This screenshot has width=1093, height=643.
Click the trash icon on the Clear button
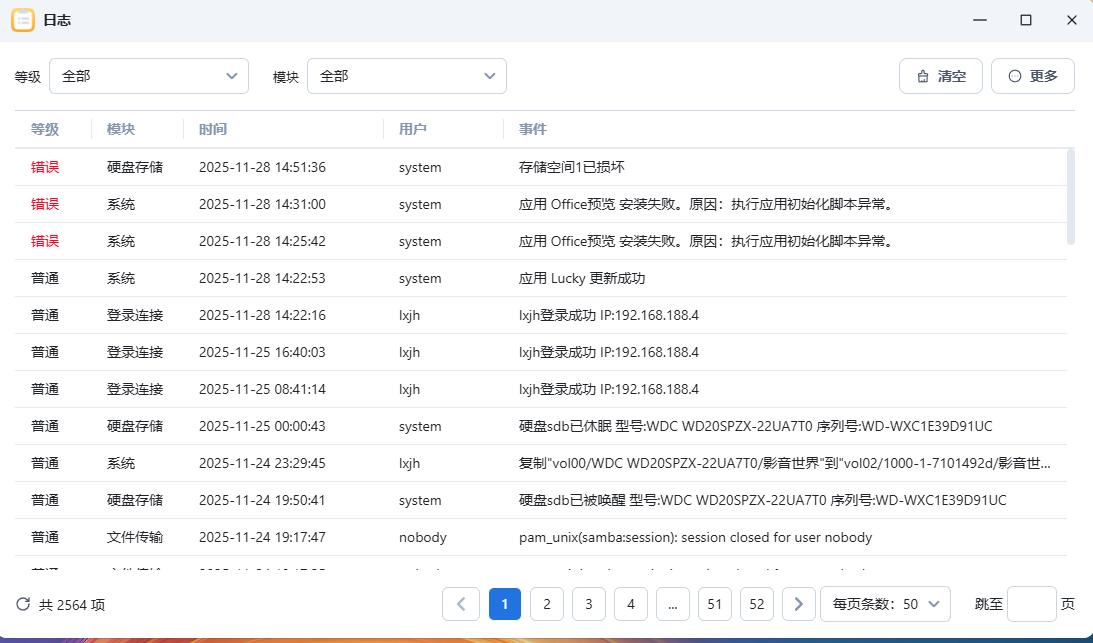click(x=923, y=76)
